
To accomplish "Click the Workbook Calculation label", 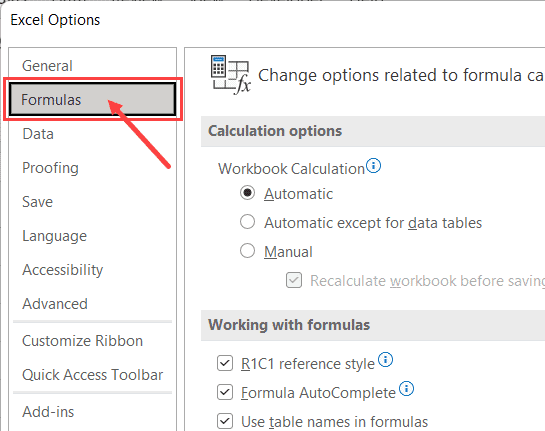I will 291,169.
